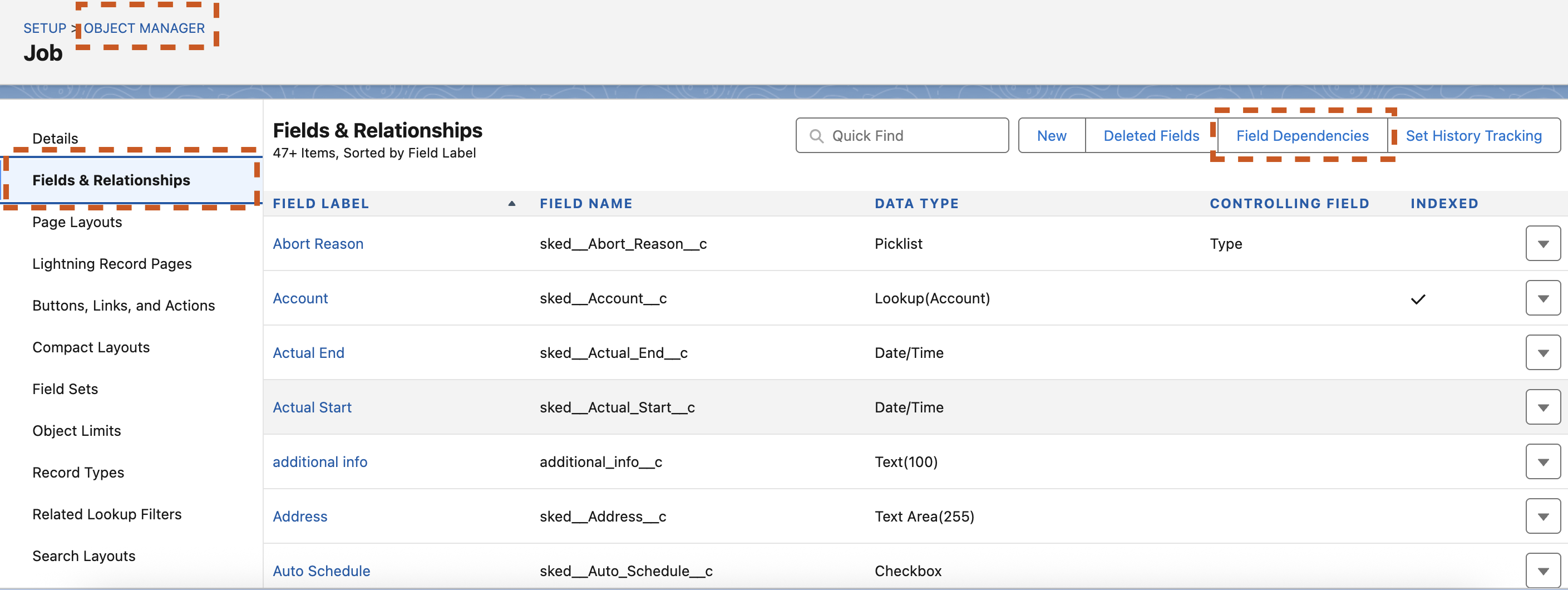Open the additional info row action dropdown

[x=1542, y=462]
